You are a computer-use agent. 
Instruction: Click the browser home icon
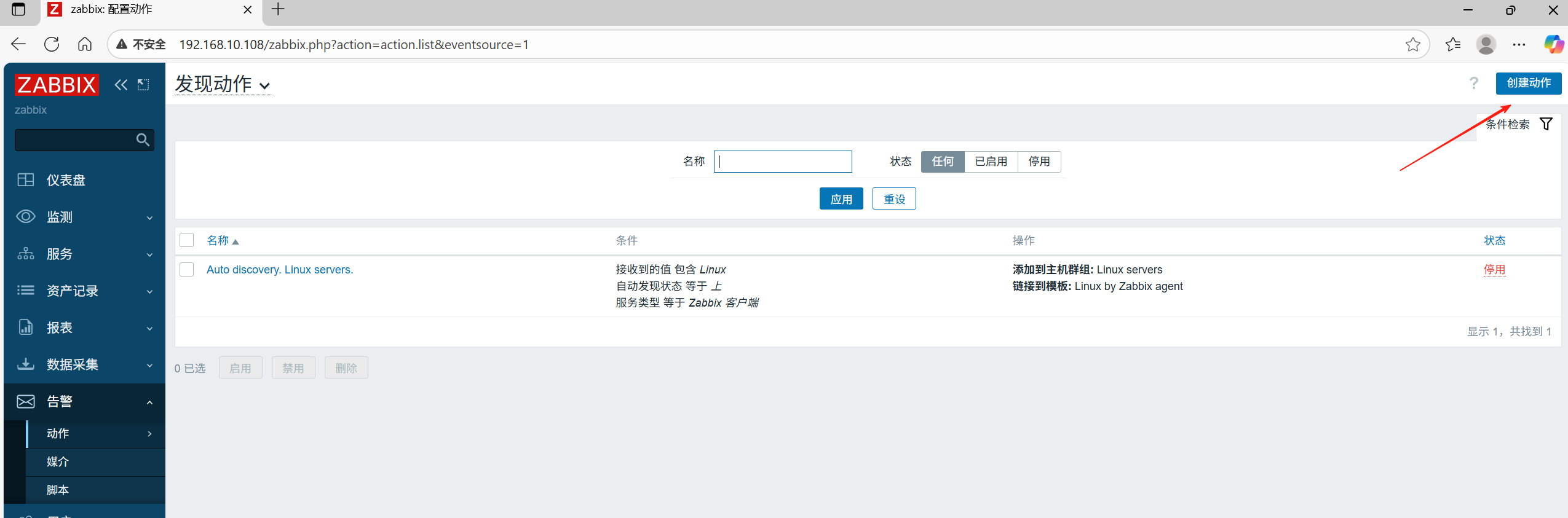pos(85,44)
